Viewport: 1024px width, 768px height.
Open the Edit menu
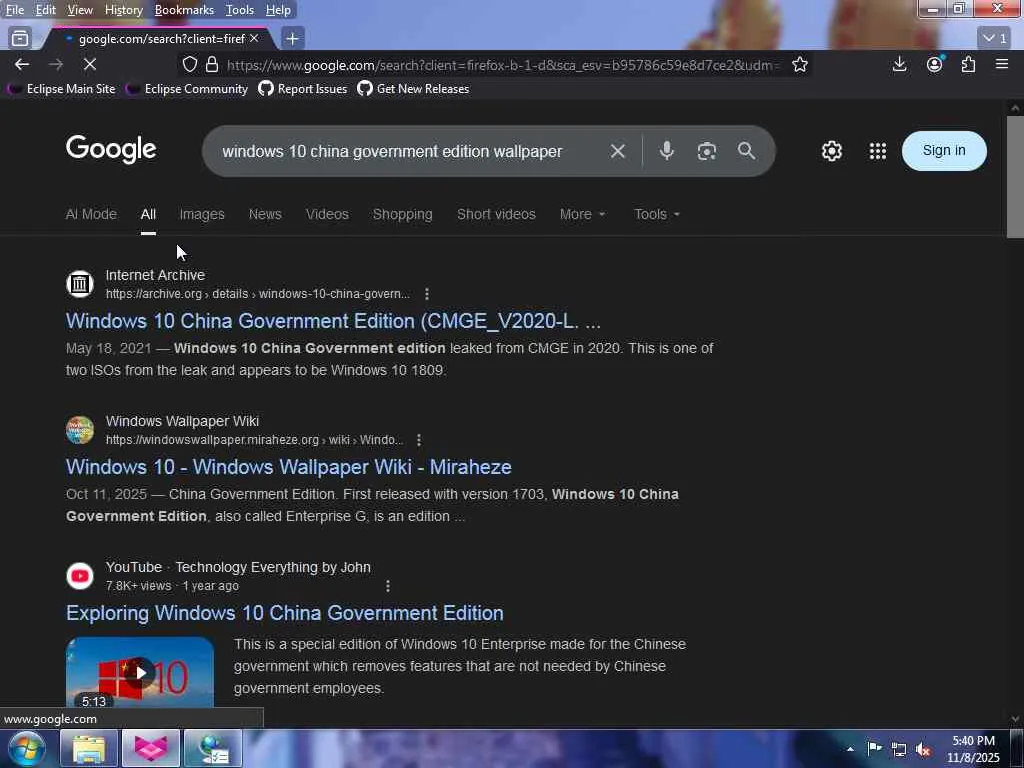[x=45, y=10]
